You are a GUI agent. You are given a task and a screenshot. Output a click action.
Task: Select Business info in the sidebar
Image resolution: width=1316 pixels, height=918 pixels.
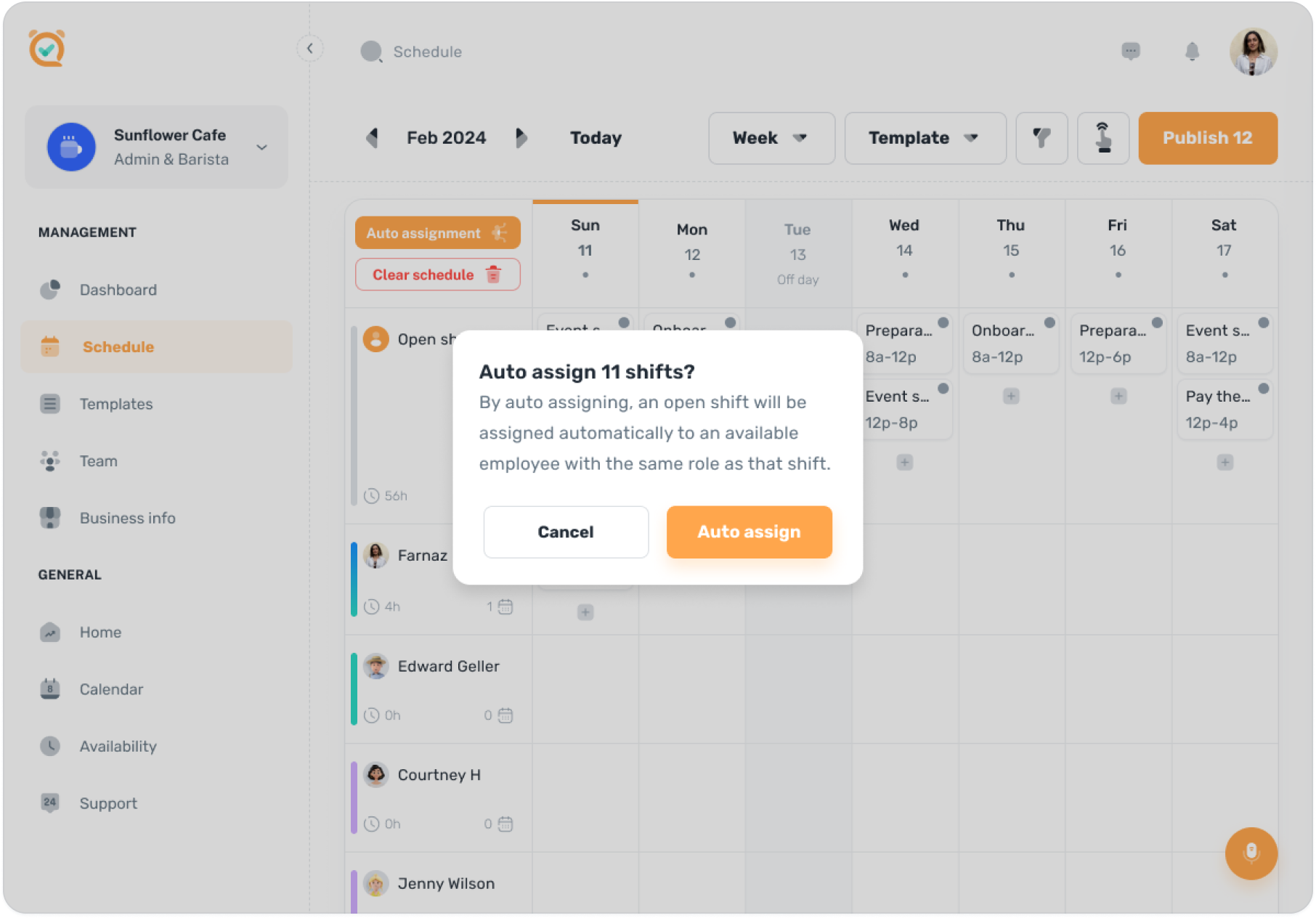point(127,518)
